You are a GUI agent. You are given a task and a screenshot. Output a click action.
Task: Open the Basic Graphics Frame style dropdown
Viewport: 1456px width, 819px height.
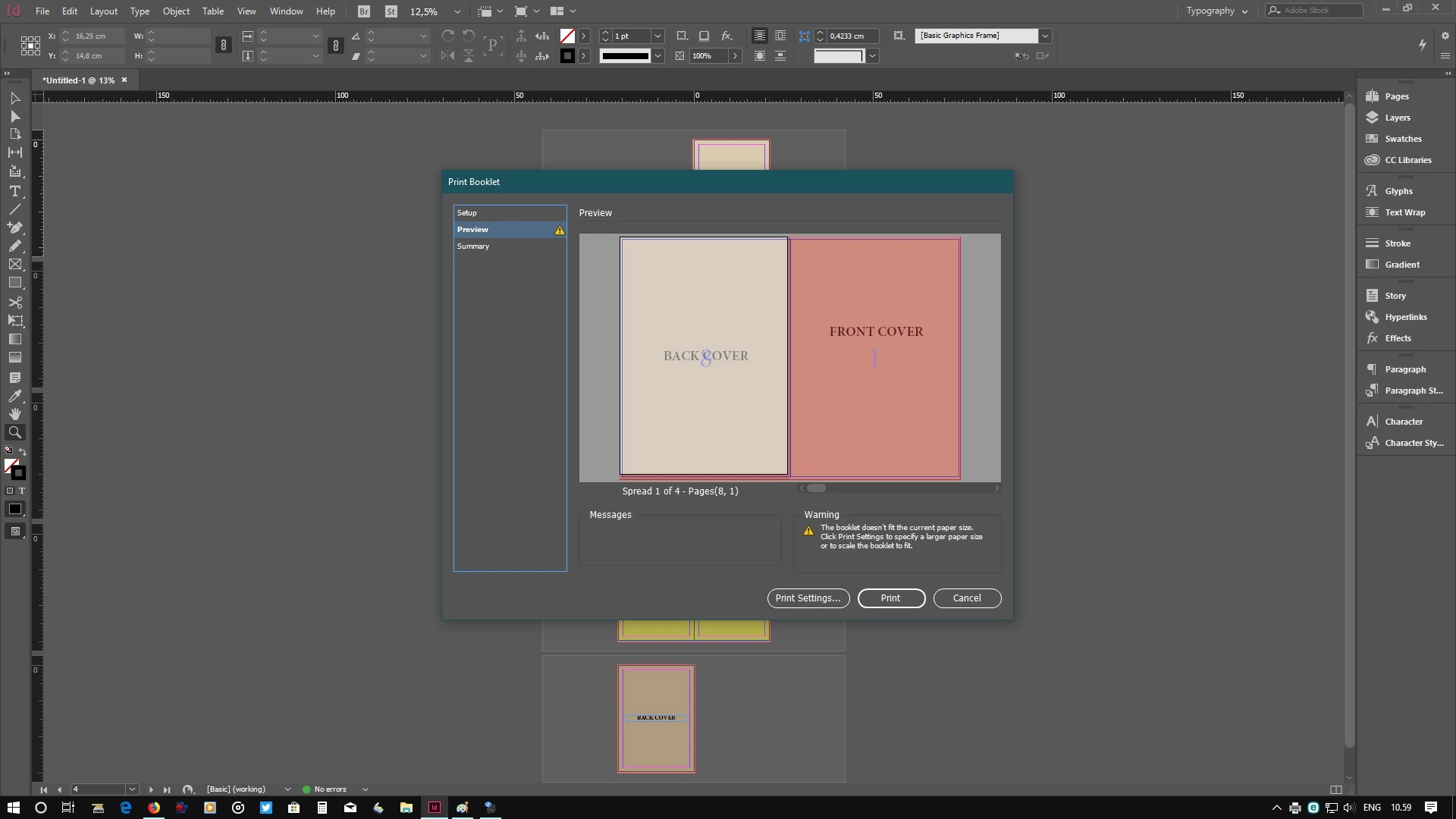[x=1045, y=36]
